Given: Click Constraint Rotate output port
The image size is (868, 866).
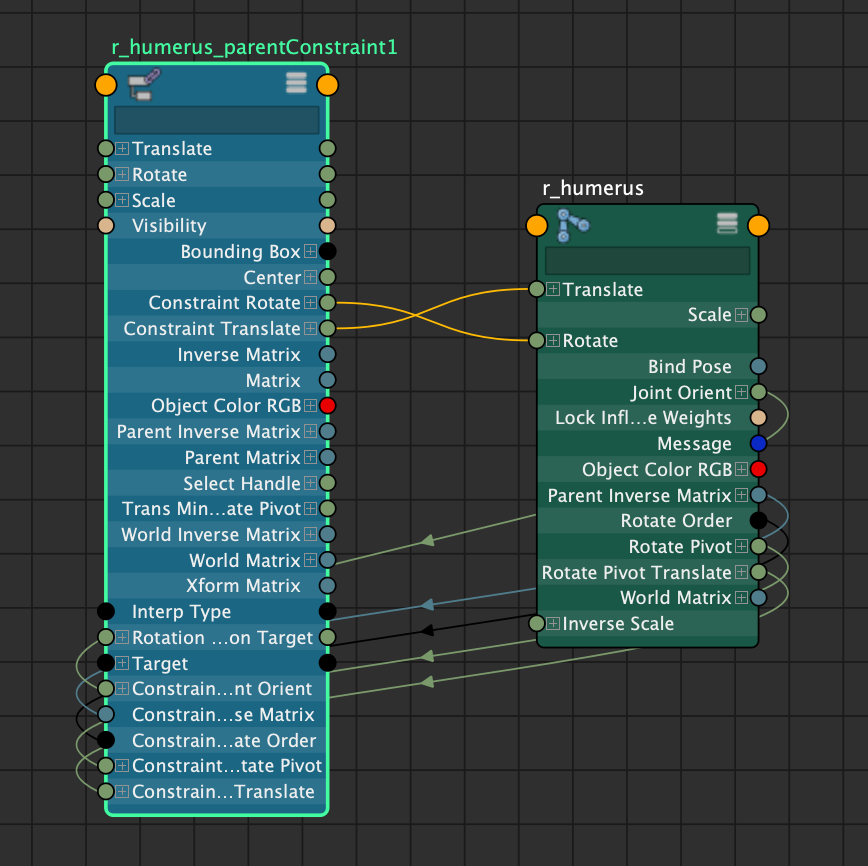Looking at the screenshot, I should pos(327,303).
